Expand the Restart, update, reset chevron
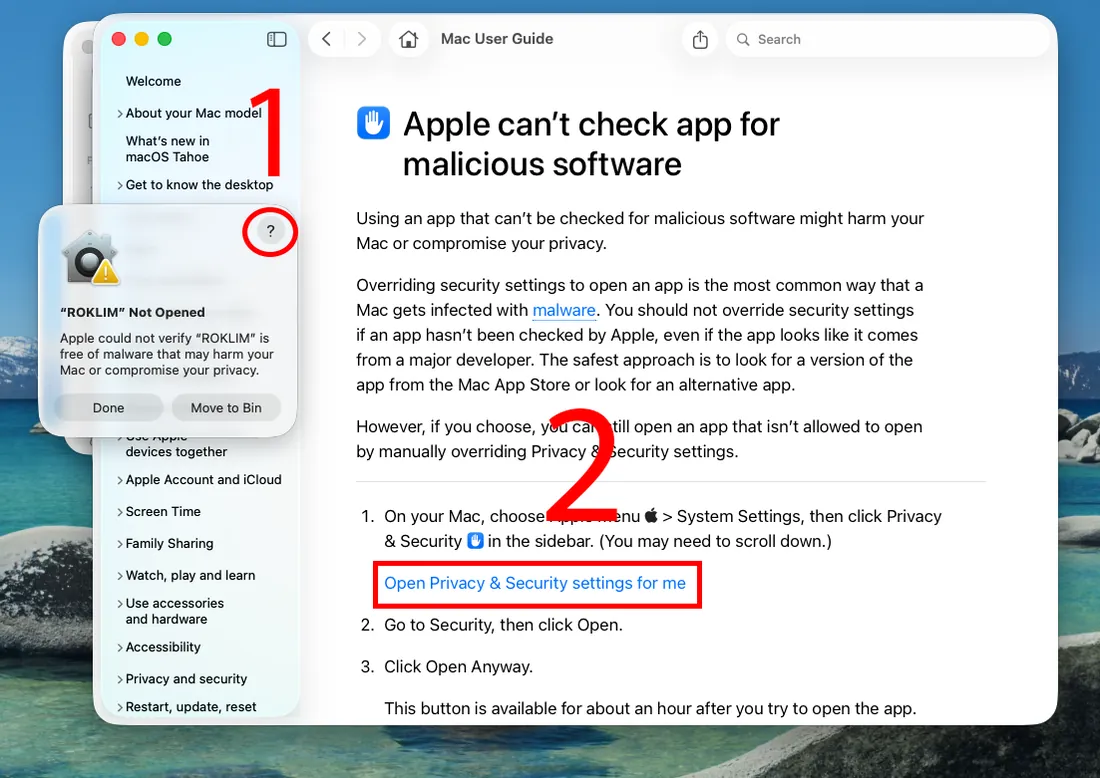 tap(120, 707)
